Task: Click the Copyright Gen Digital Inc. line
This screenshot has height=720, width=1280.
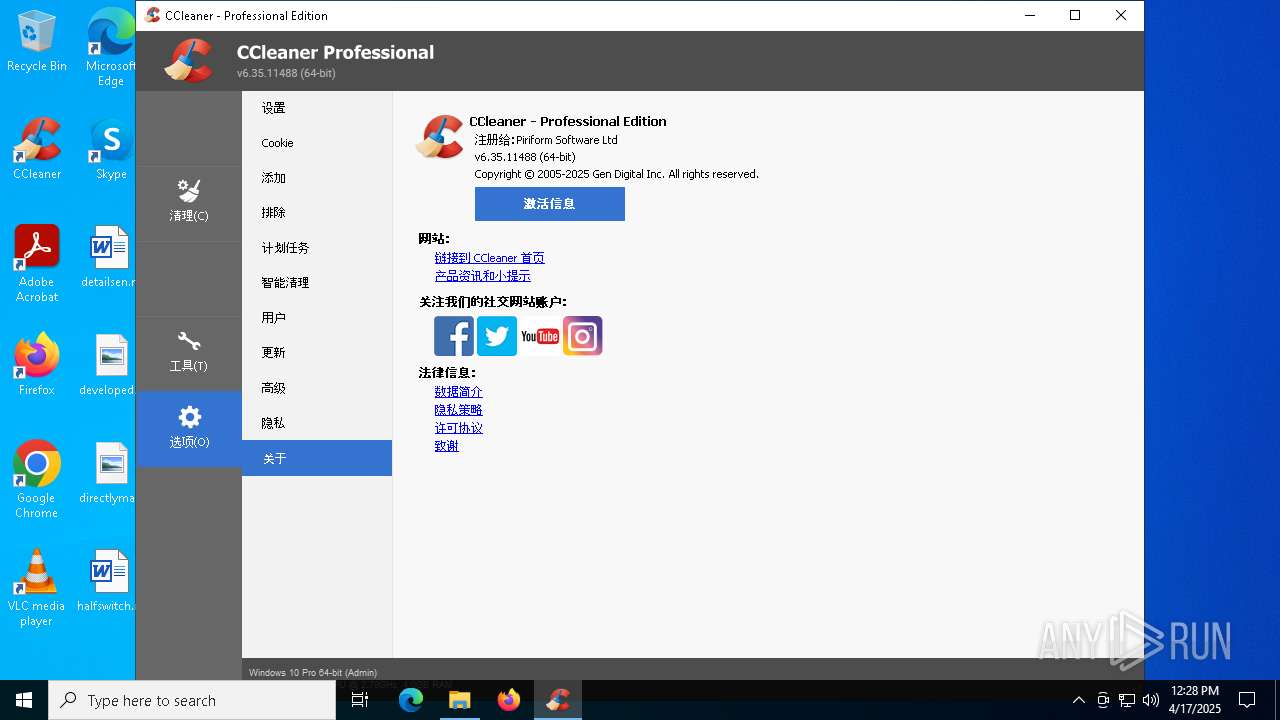Action: [616, 174]
